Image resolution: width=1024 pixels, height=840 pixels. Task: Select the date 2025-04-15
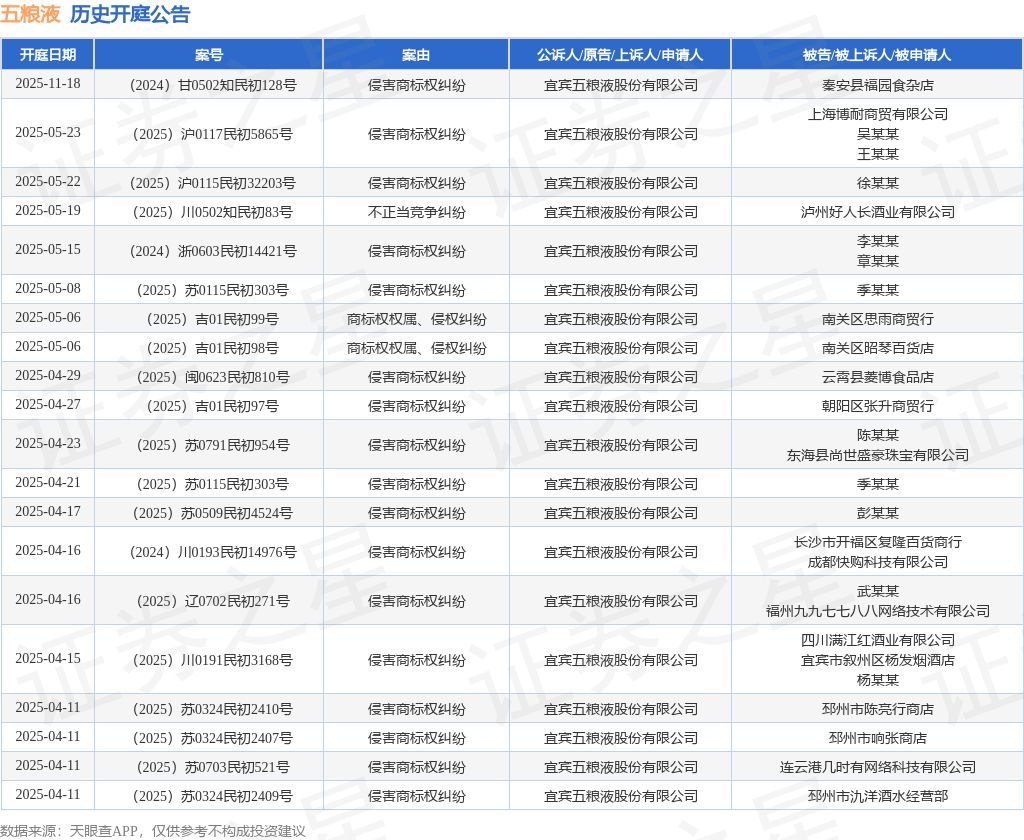point(48,658)
